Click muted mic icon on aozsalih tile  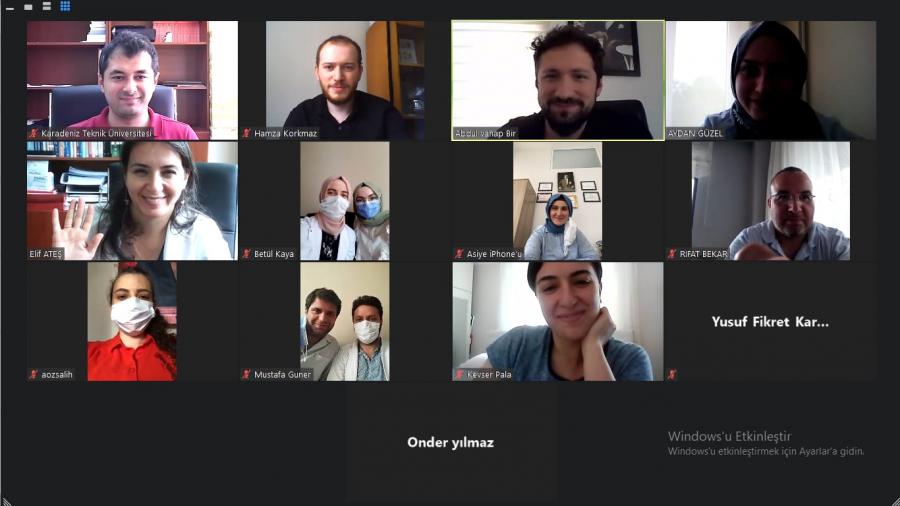click(34, 374)
